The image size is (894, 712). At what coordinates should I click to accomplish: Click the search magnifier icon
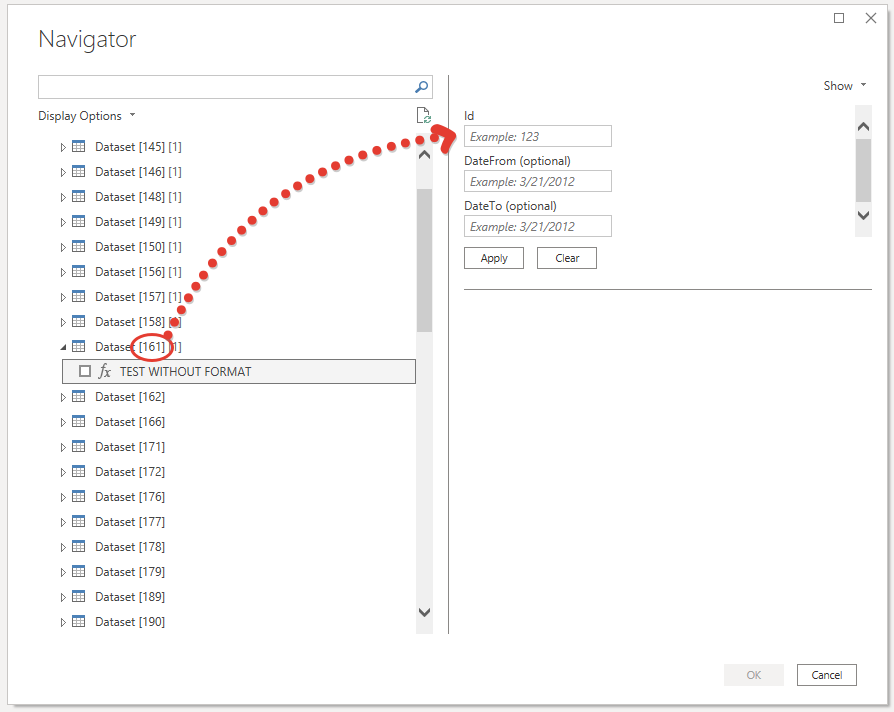[421, 87]
